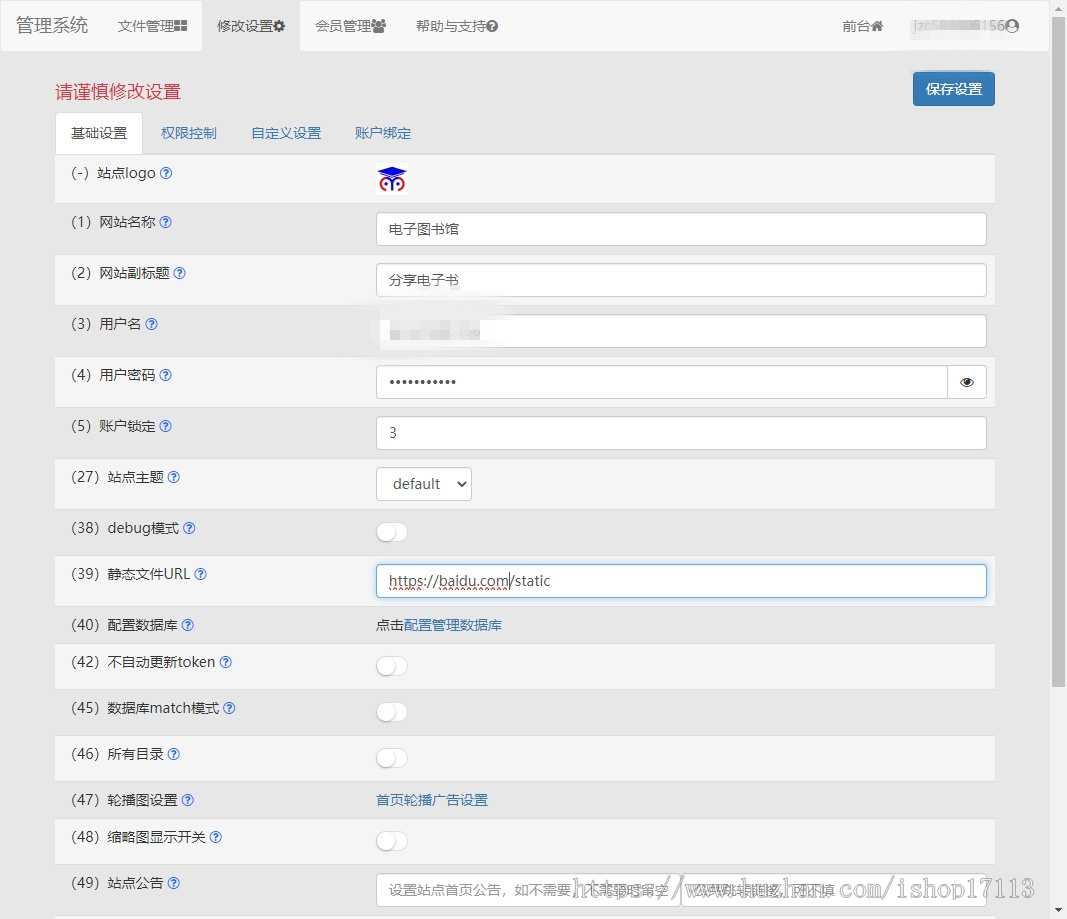Open the user account menu at top right
This screenshot has height=919, width=1067.
[x=965, y=26]
